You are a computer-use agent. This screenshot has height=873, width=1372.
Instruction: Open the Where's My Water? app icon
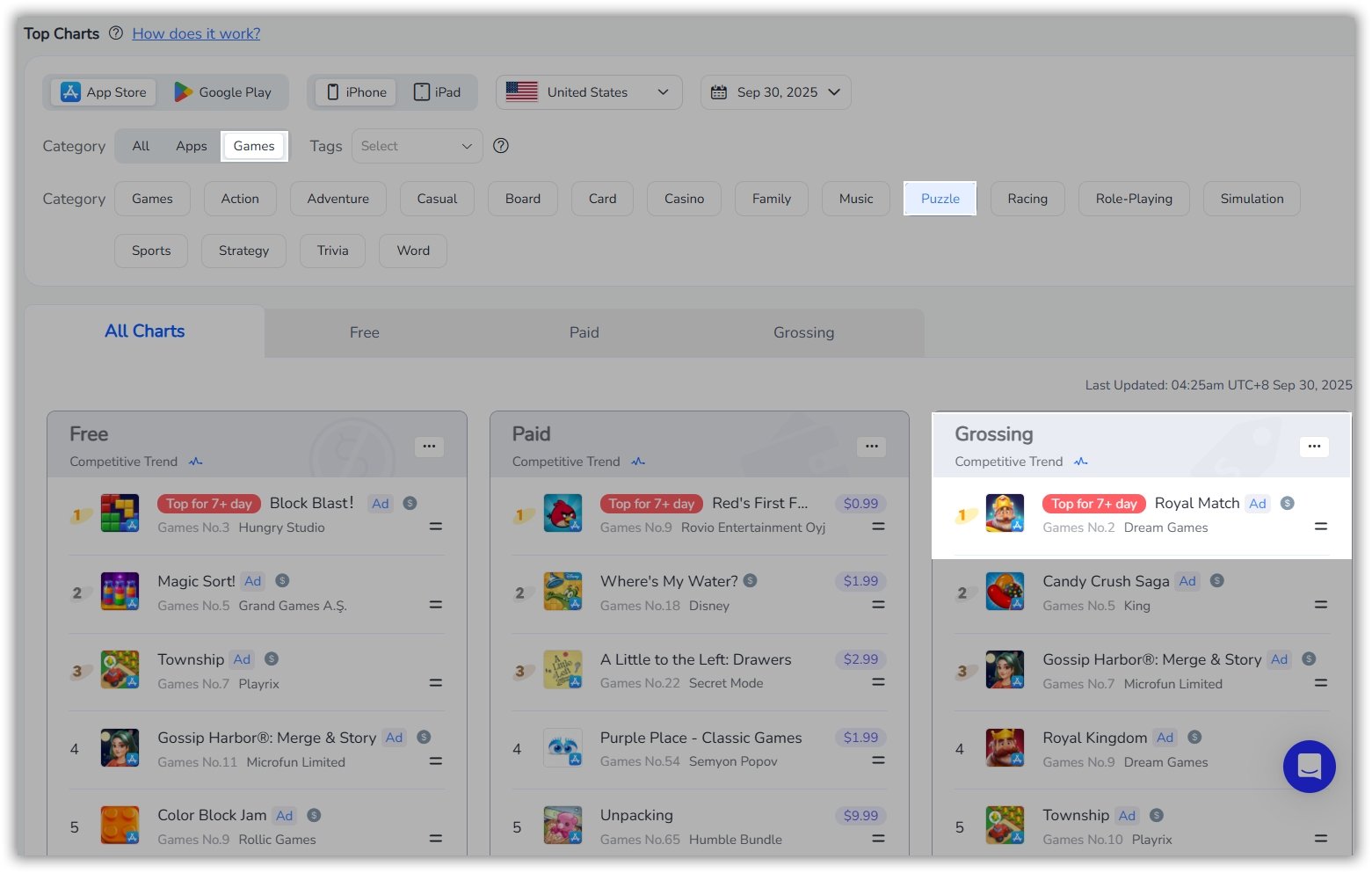point(563,592)
